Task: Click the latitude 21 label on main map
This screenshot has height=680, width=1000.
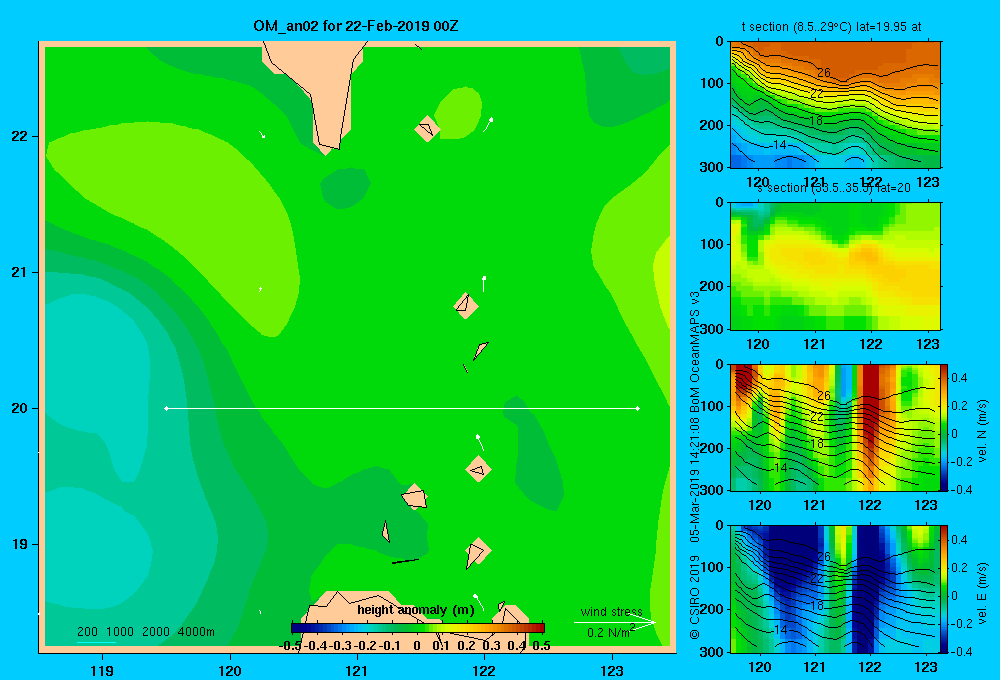Action: (x=20, y=272)
